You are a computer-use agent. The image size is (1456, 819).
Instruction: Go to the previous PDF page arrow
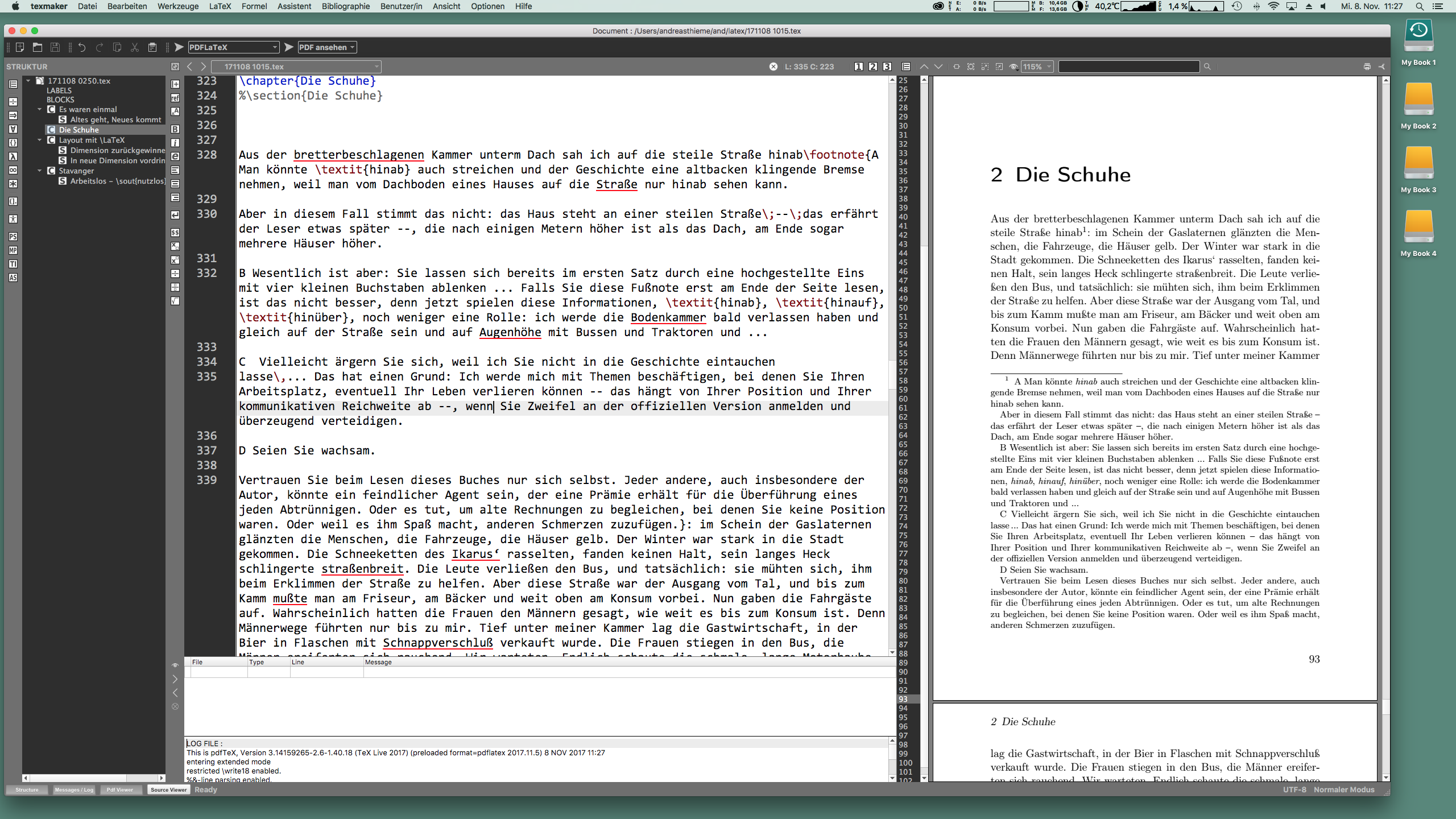[x=924, y=67]
